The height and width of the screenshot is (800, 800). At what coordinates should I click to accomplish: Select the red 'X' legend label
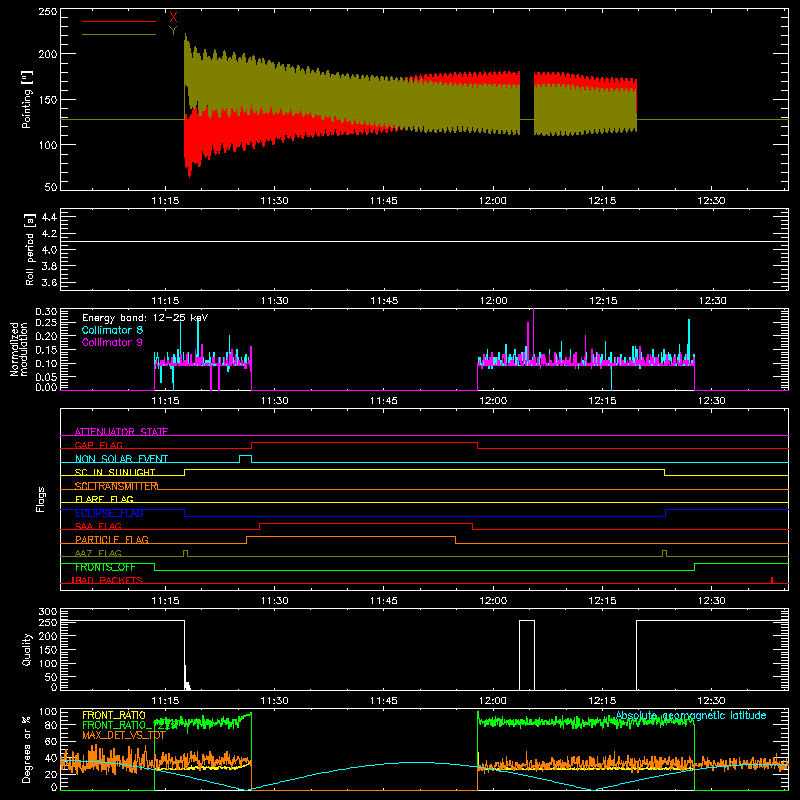[173, 17]
